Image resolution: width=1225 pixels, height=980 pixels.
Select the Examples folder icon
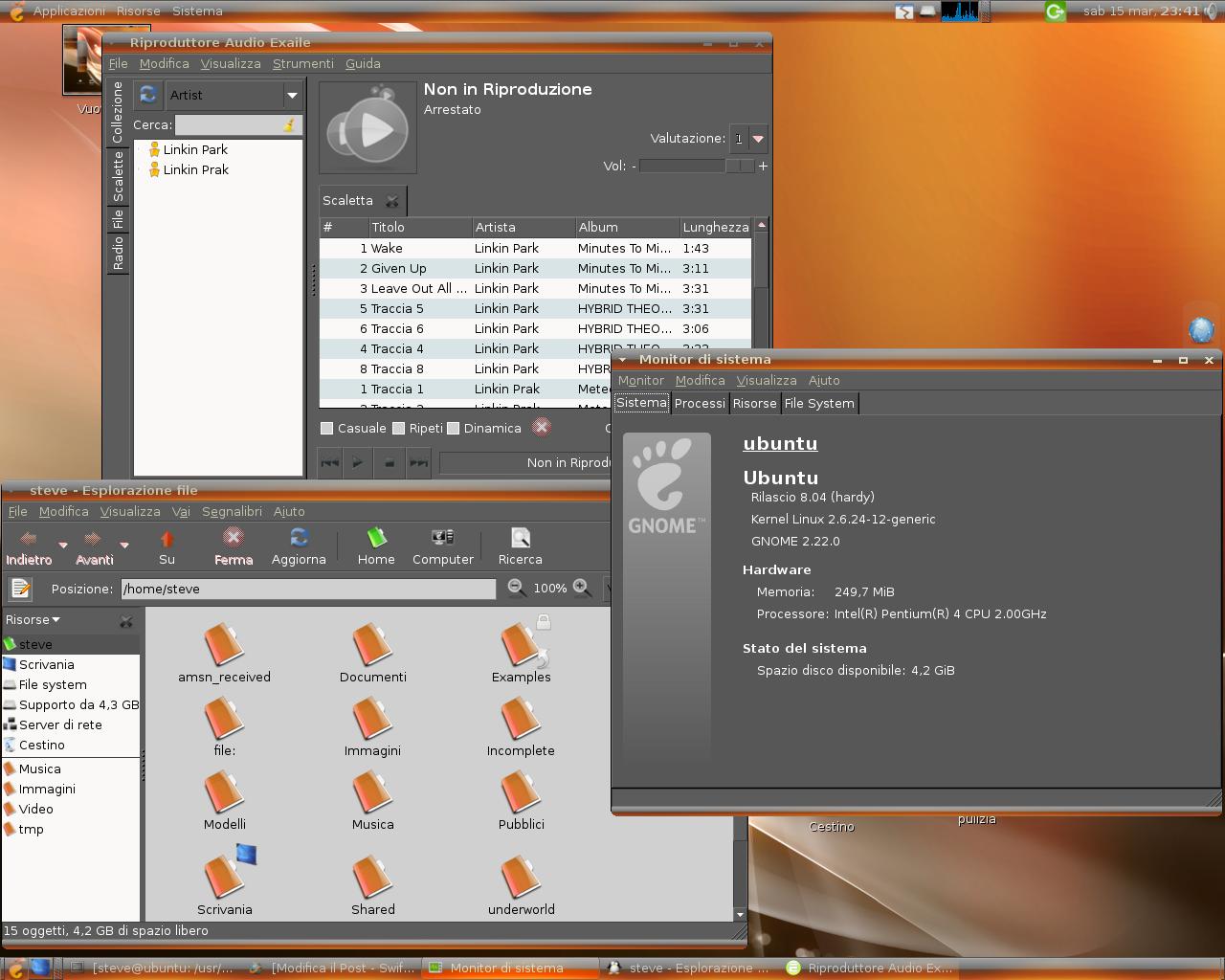point(522,643)
